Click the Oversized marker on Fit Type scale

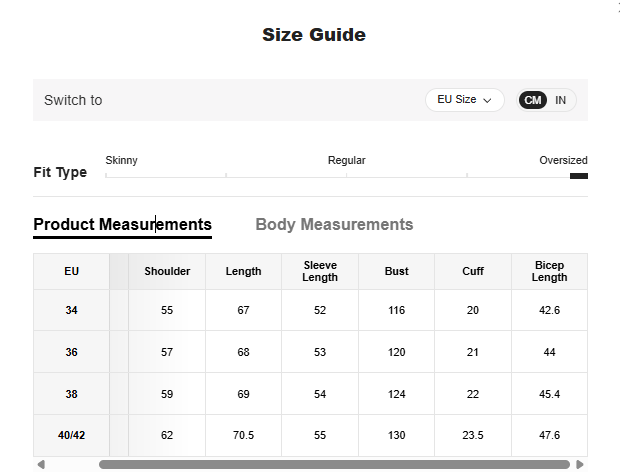(x=578, y=176)
